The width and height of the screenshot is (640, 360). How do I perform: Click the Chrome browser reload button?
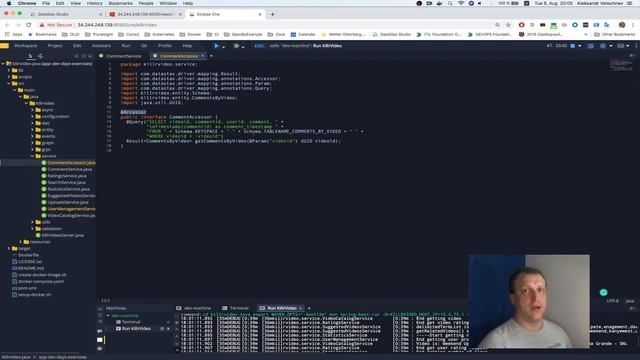pyautogui.click(x=29, y=25)
